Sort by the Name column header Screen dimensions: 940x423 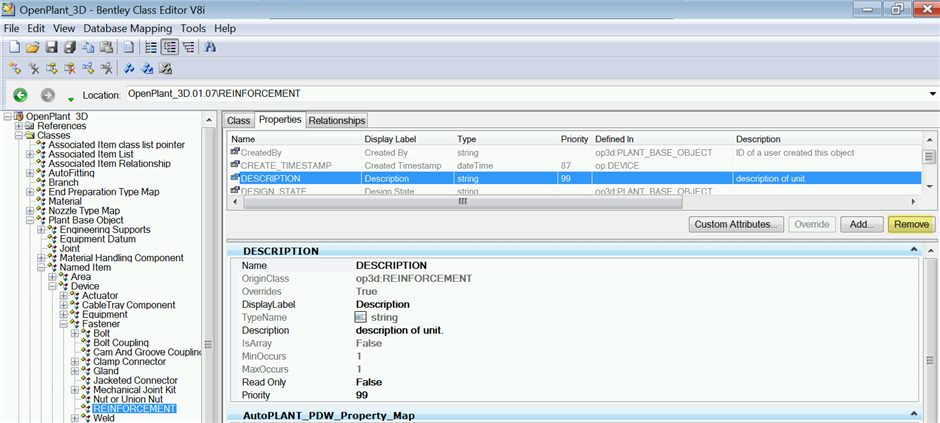pos(294,139)
